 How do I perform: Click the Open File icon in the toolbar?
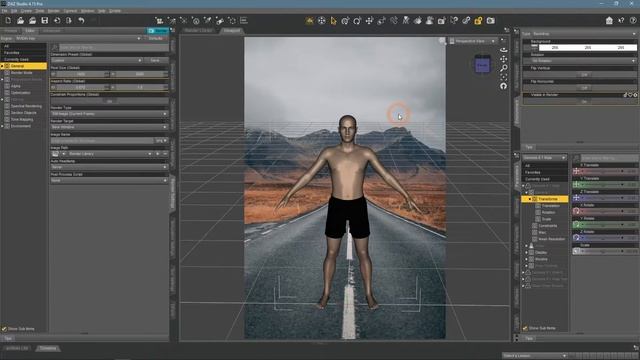tap(20, 20)
